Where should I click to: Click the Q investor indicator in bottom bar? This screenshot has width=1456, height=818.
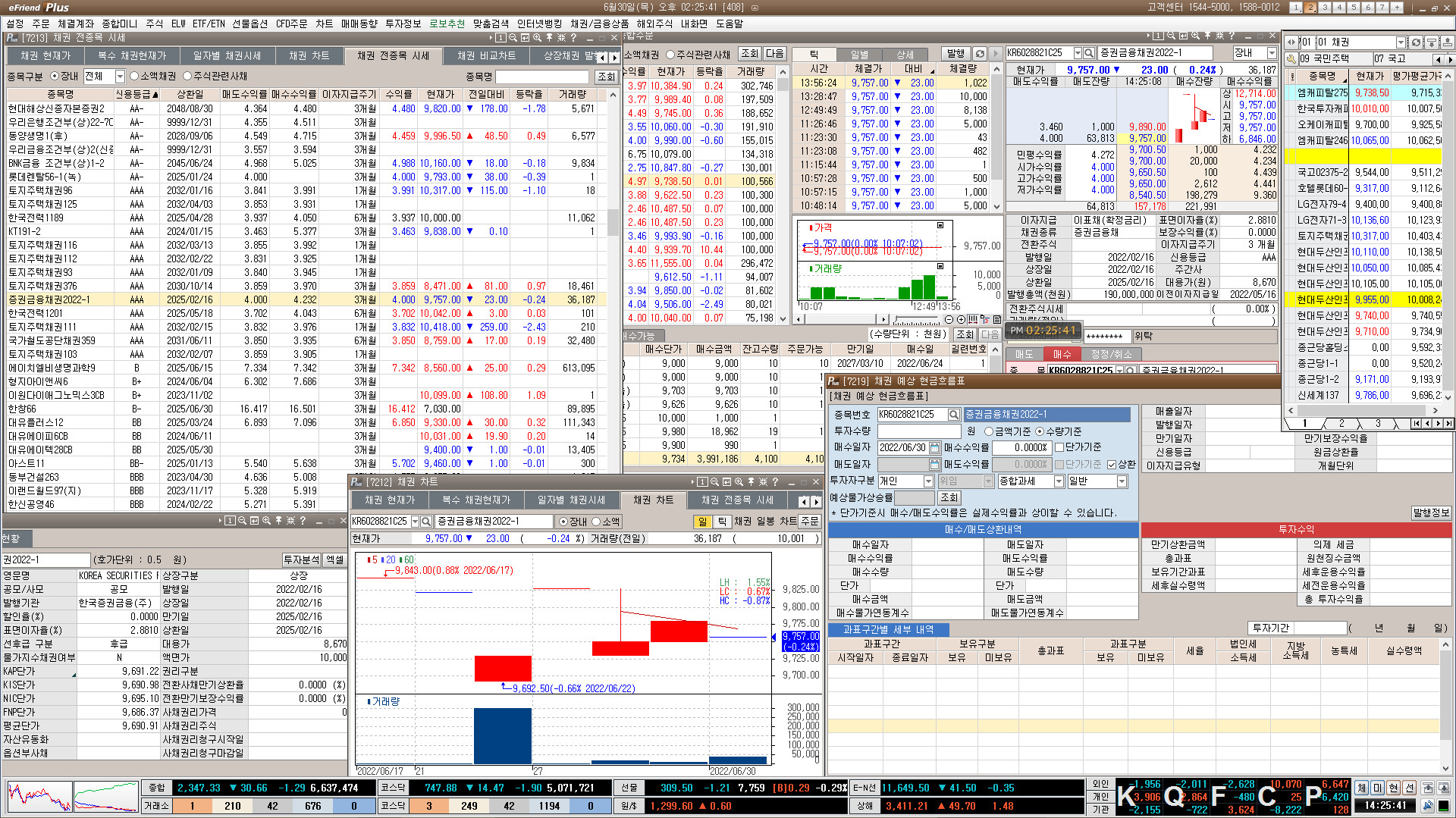[1174, 796]
